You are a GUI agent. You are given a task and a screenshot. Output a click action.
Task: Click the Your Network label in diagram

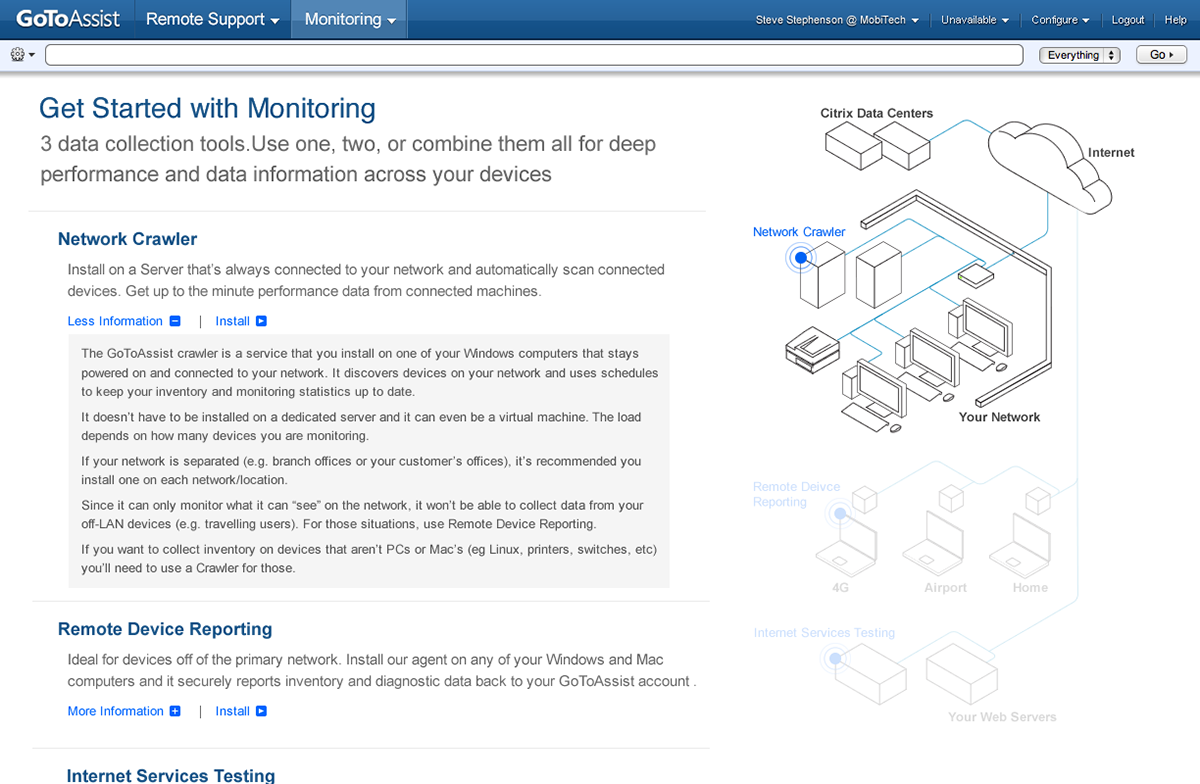tap(999, 417)
